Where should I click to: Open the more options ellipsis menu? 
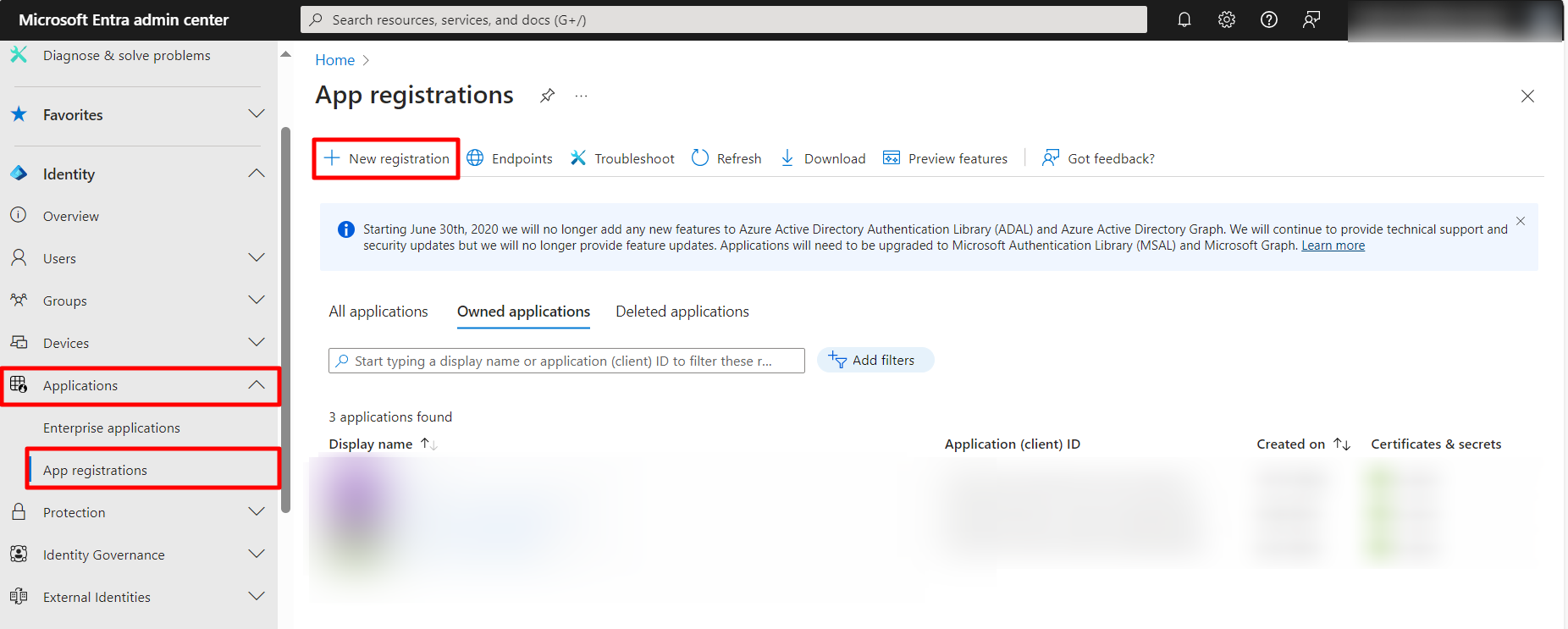click(581, 96)
